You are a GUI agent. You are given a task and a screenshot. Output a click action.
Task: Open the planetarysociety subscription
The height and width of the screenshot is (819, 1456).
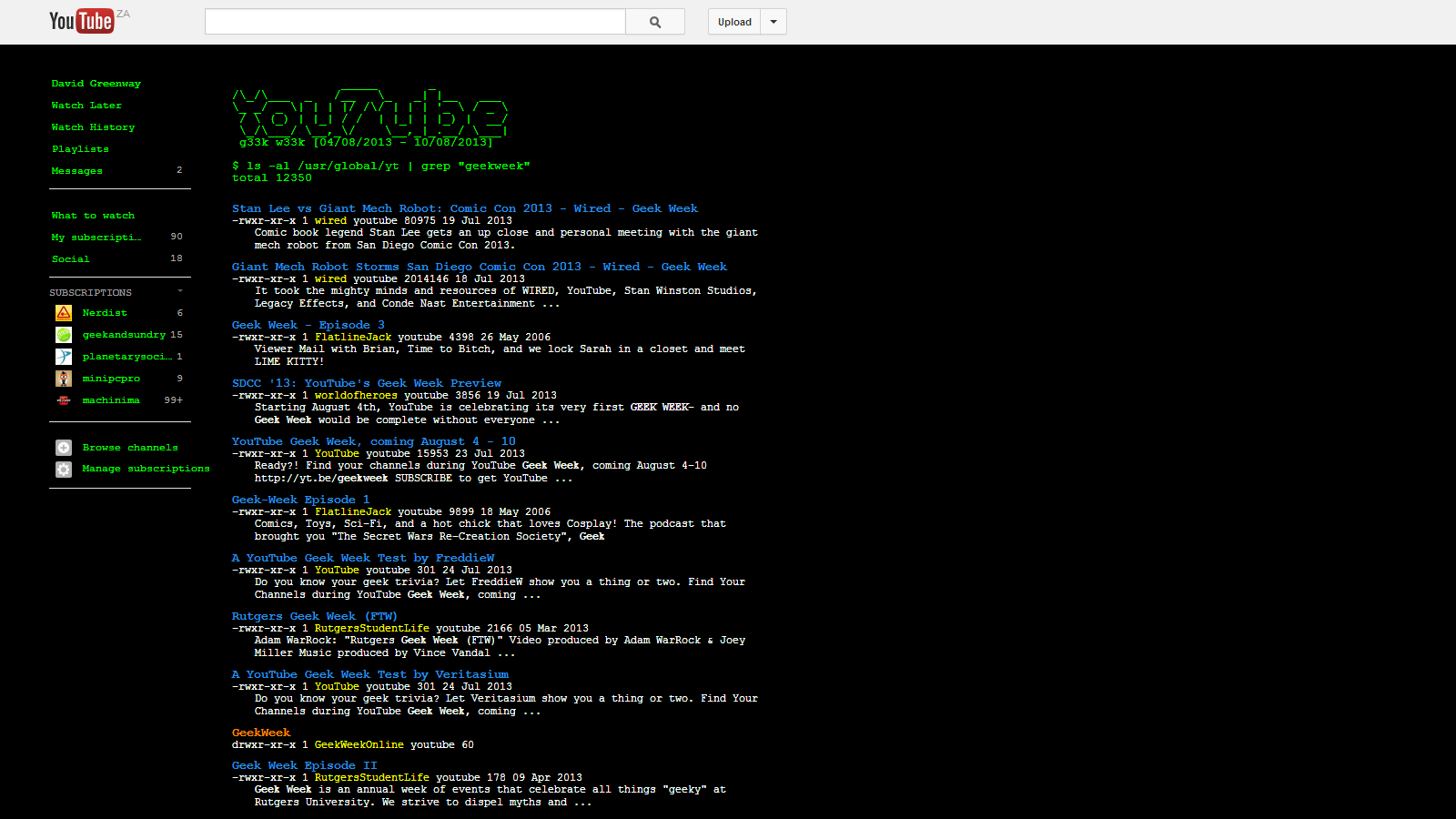click(x=126, y=357)
